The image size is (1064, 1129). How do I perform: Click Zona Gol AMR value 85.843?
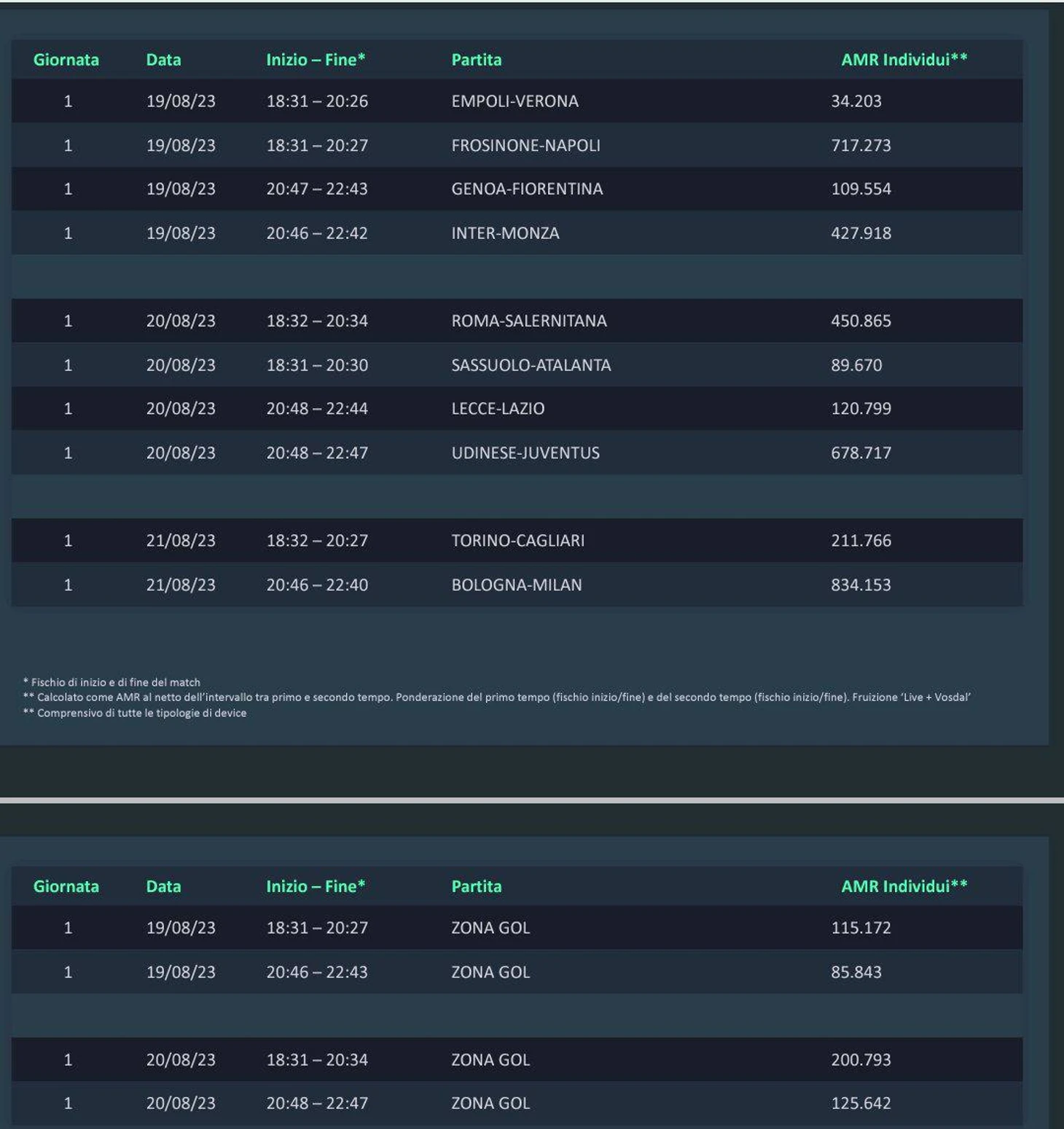point(856,972)
